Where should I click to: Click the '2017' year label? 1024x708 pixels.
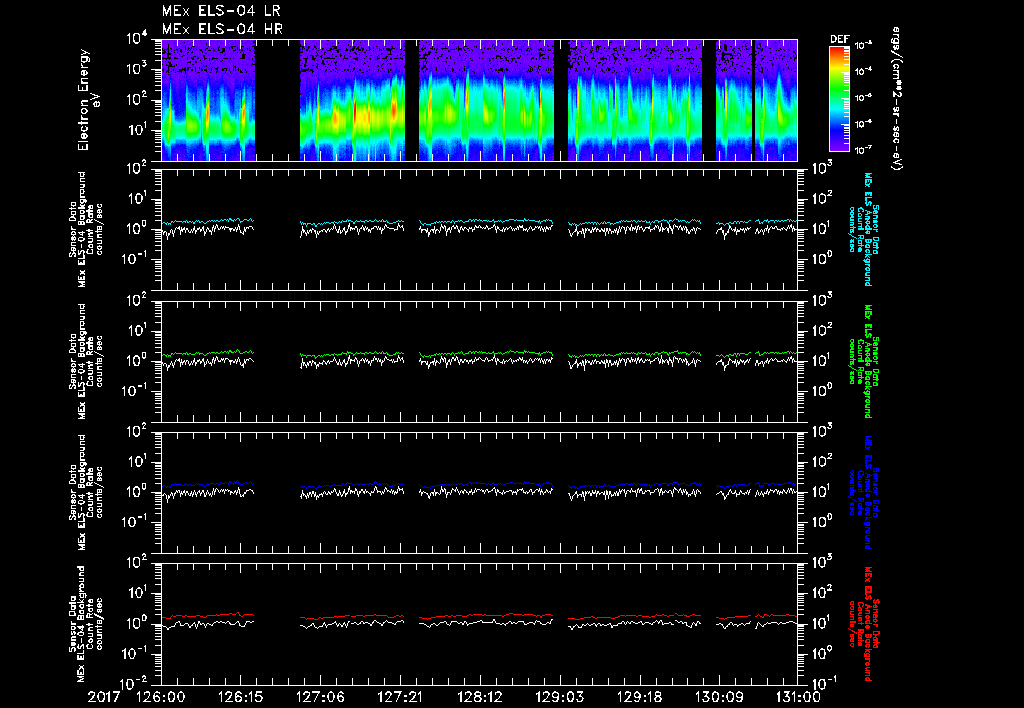(x=105, y=697)
